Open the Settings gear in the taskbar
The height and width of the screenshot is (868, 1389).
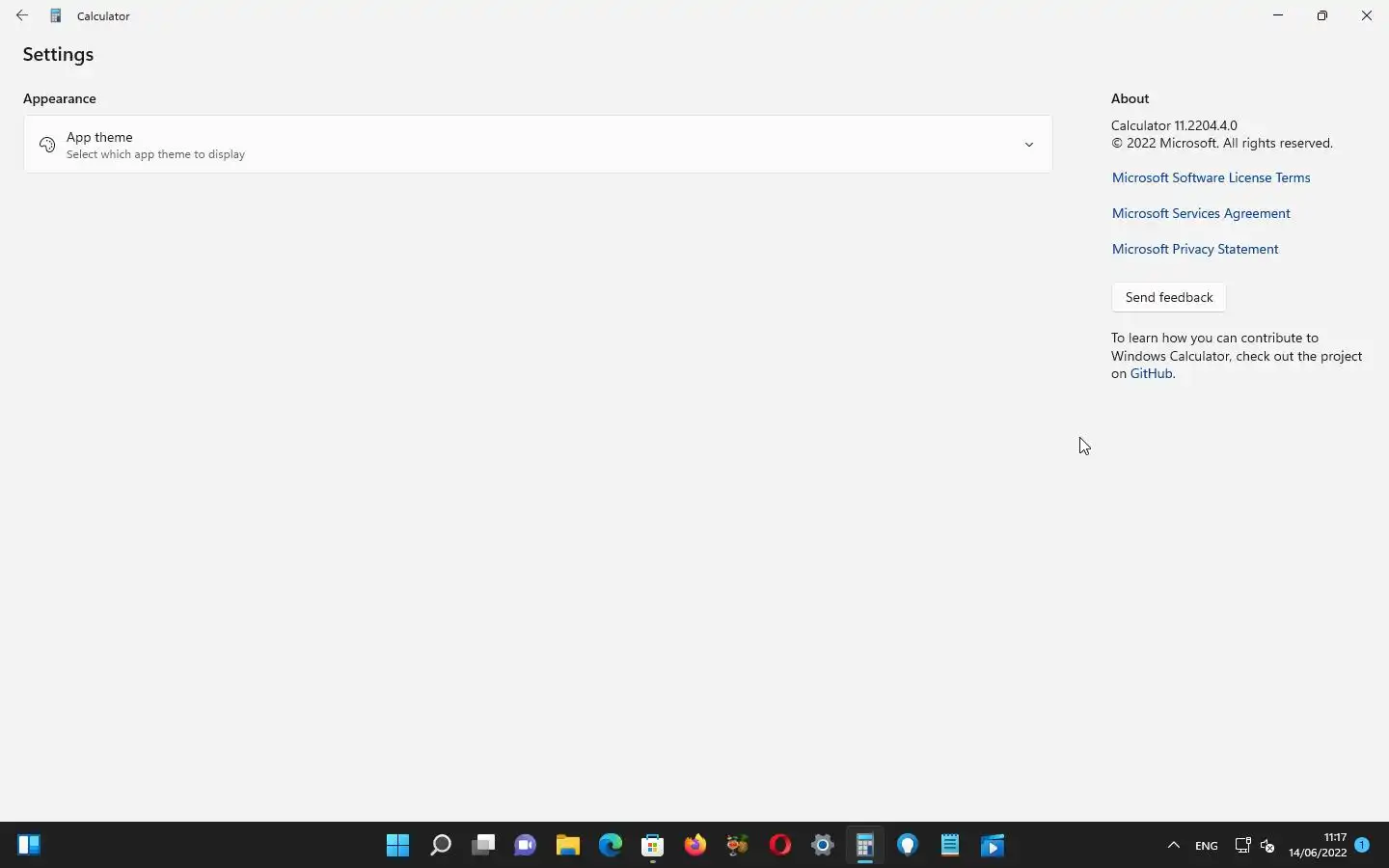pyautogui.click(x=823, y=846)
